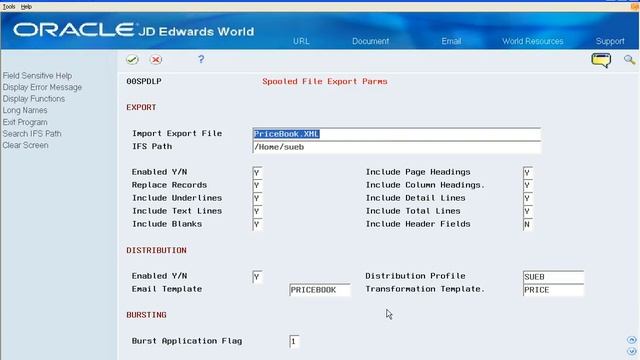Click the BURSTING section heading
The width and height of the screenshot is (640, 360).
pos(146,315)
